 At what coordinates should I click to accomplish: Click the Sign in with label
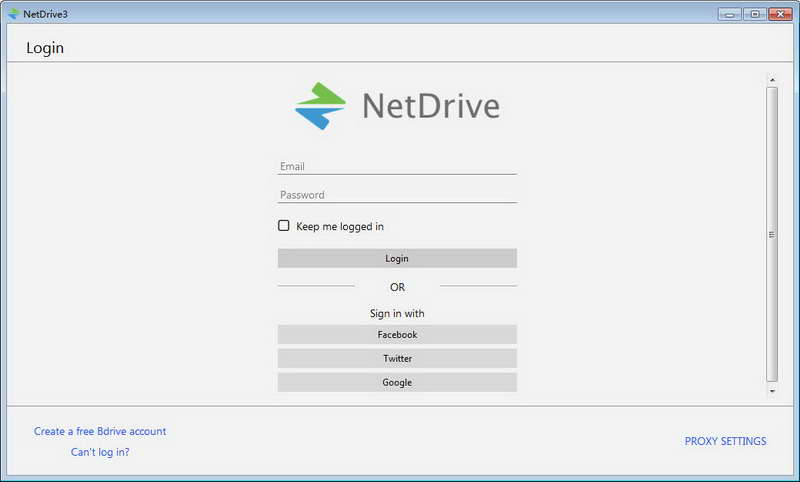(397, 313)
